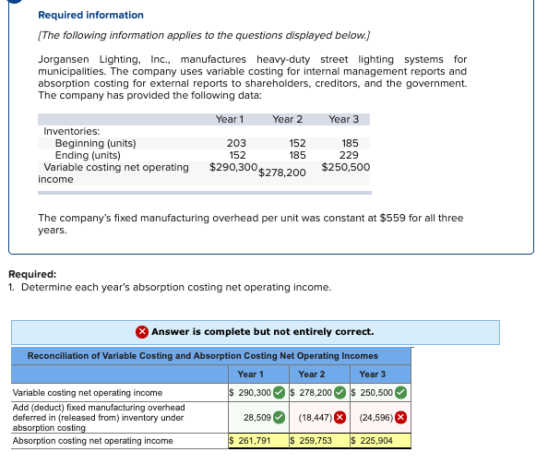Click green checkmark next to $278,200 answer

coord(340,393)
